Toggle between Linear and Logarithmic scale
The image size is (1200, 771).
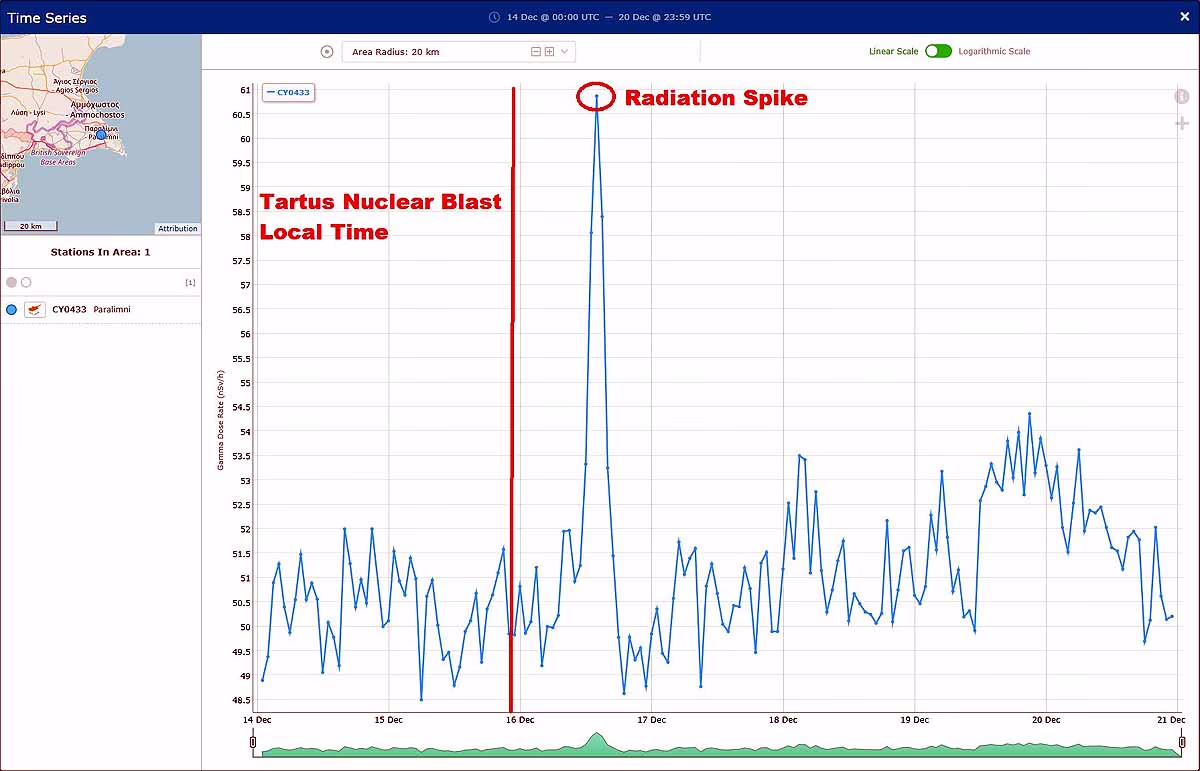click(938, 51)
